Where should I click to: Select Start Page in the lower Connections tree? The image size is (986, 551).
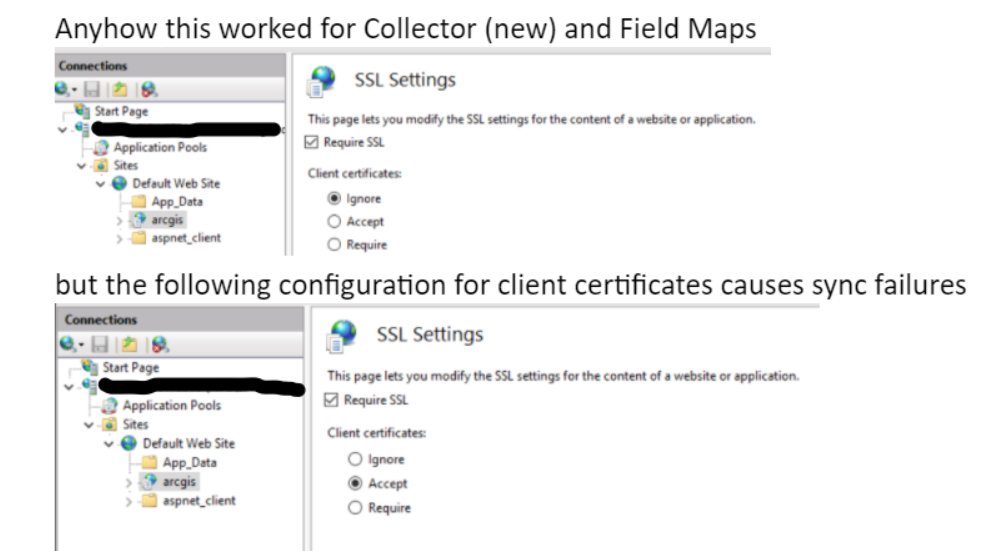coord(131,367)
